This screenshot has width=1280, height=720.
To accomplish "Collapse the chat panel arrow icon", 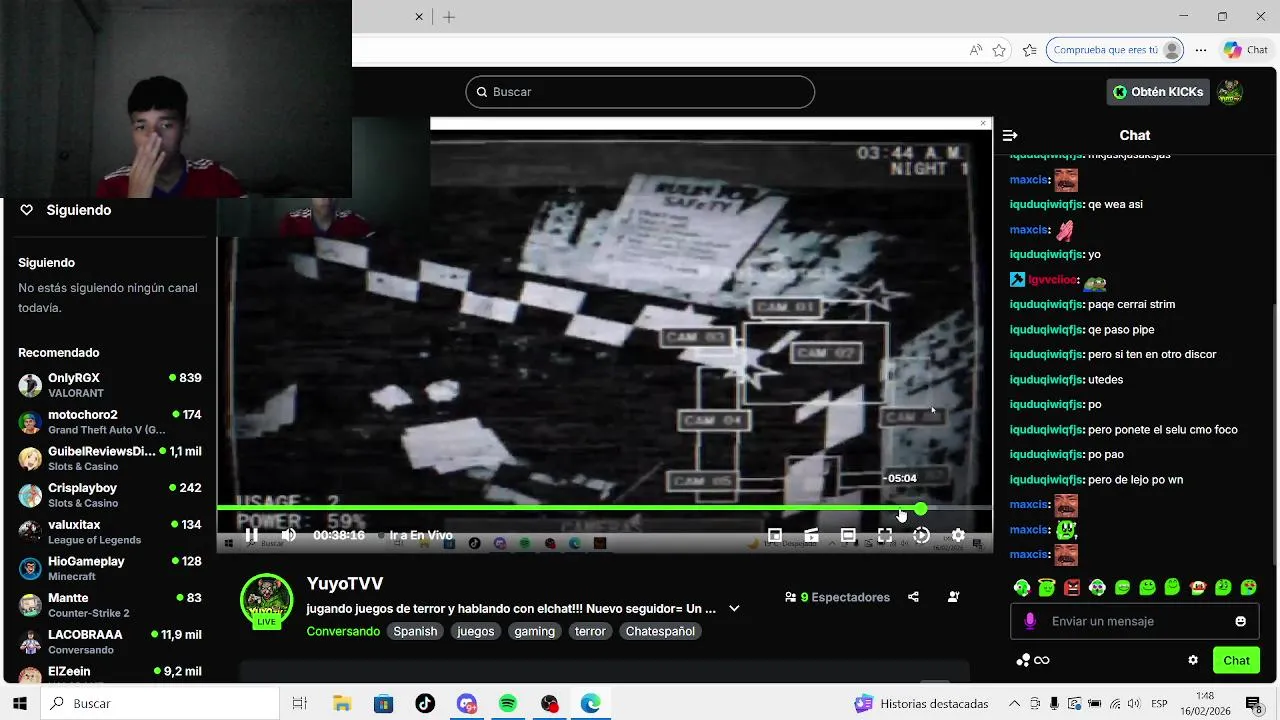I will (1010, 135).
